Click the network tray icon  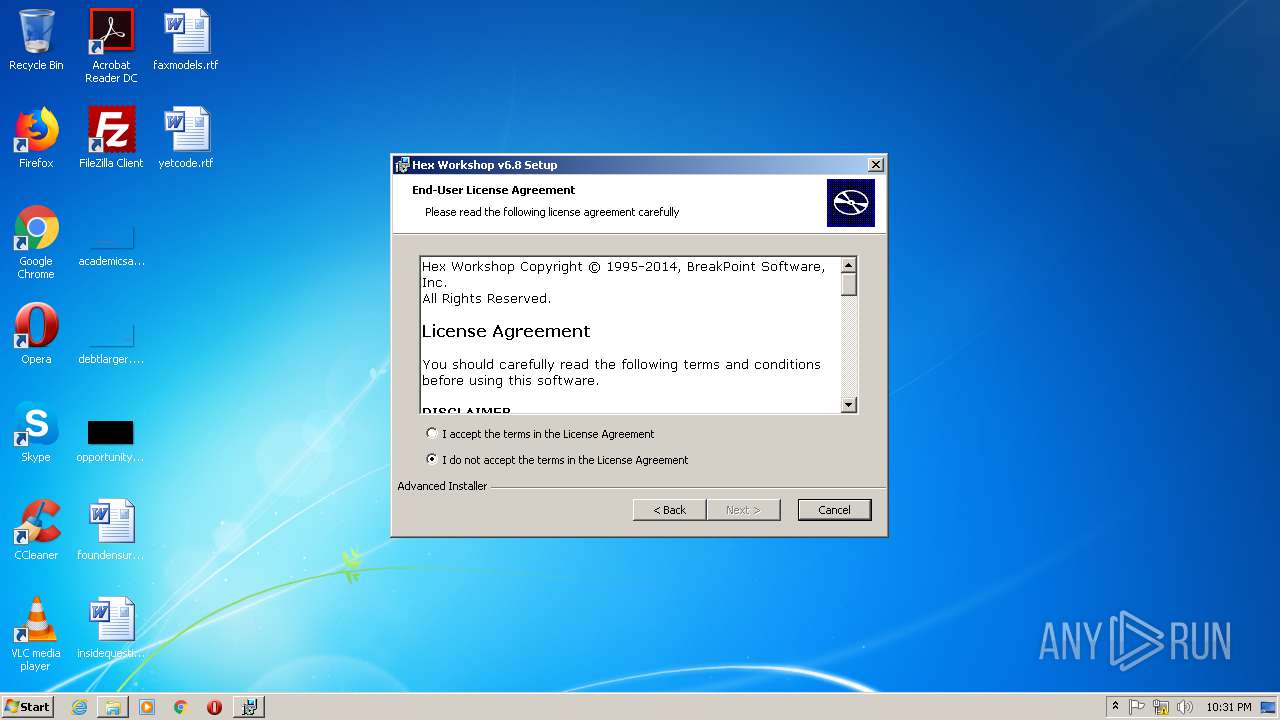pyautogui.click(x=1161, y=707)
